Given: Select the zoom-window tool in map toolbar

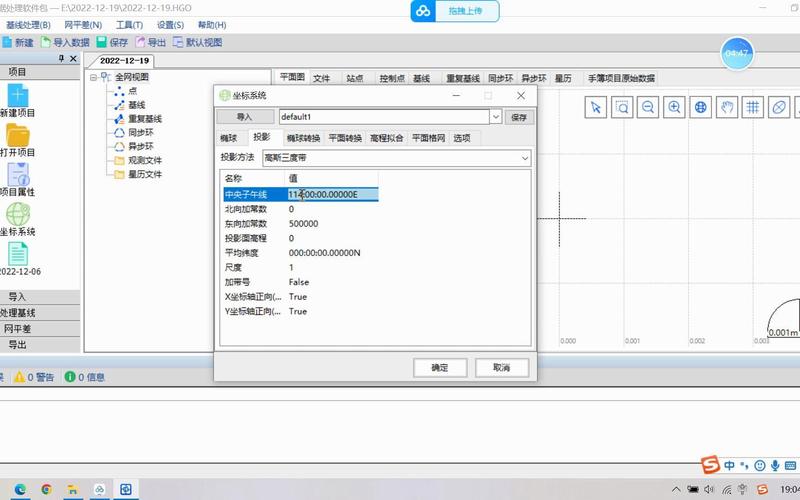Looking at the screenshot, I should pos(622,107).
